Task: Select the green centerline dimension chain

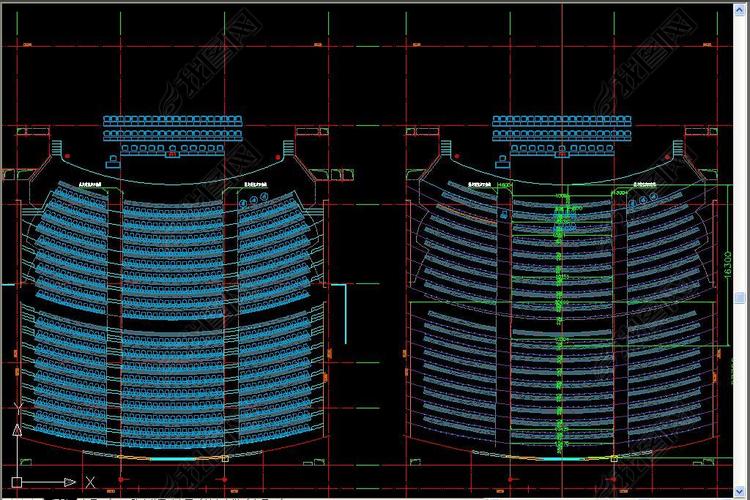Action: [560, 300]
